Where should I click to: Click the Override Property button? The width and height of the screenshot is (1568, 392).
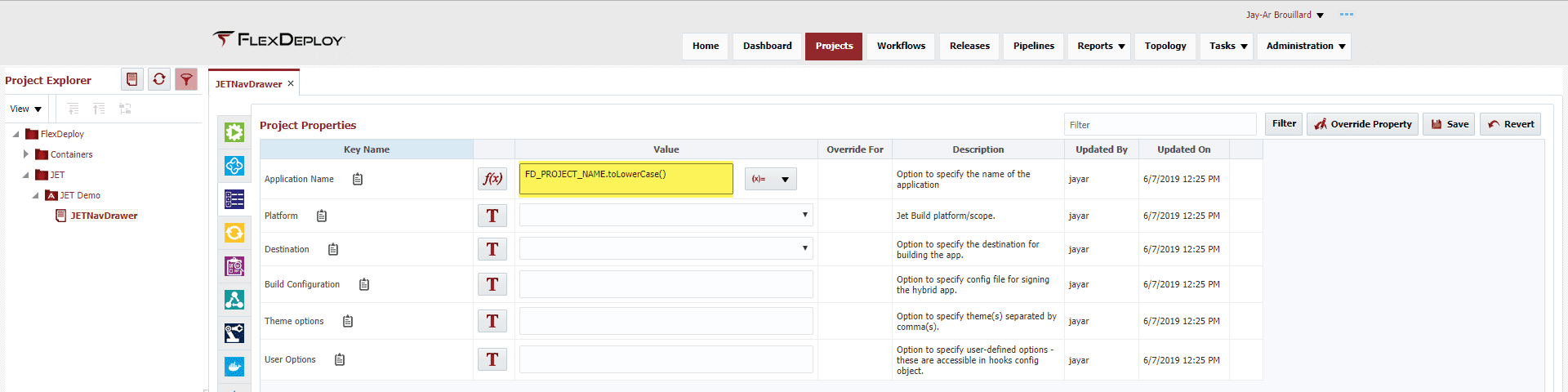(x=1363, y=123)
